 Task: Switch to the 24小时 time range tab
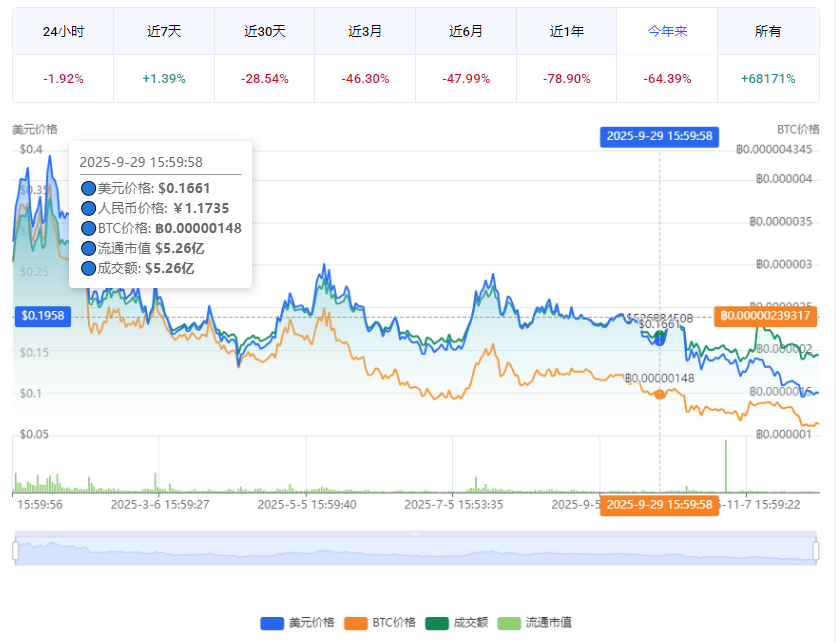click(x=60, y=31)
